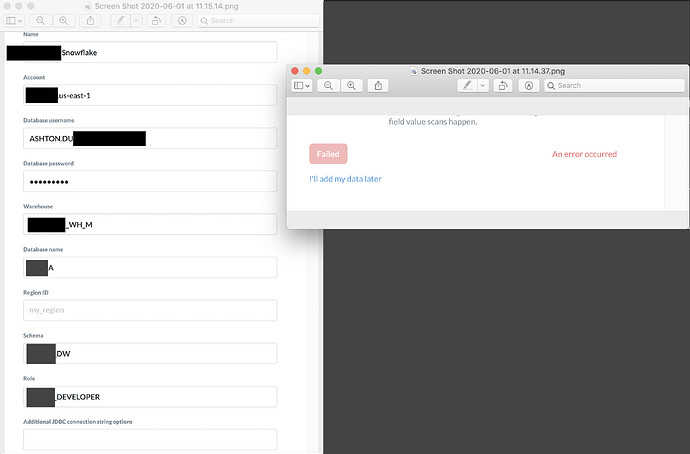Show Markup toolbar in 11.14.37 window
The height and width of the screenshot is (454, 690).
pyautogui.click(x=529, y=86)
